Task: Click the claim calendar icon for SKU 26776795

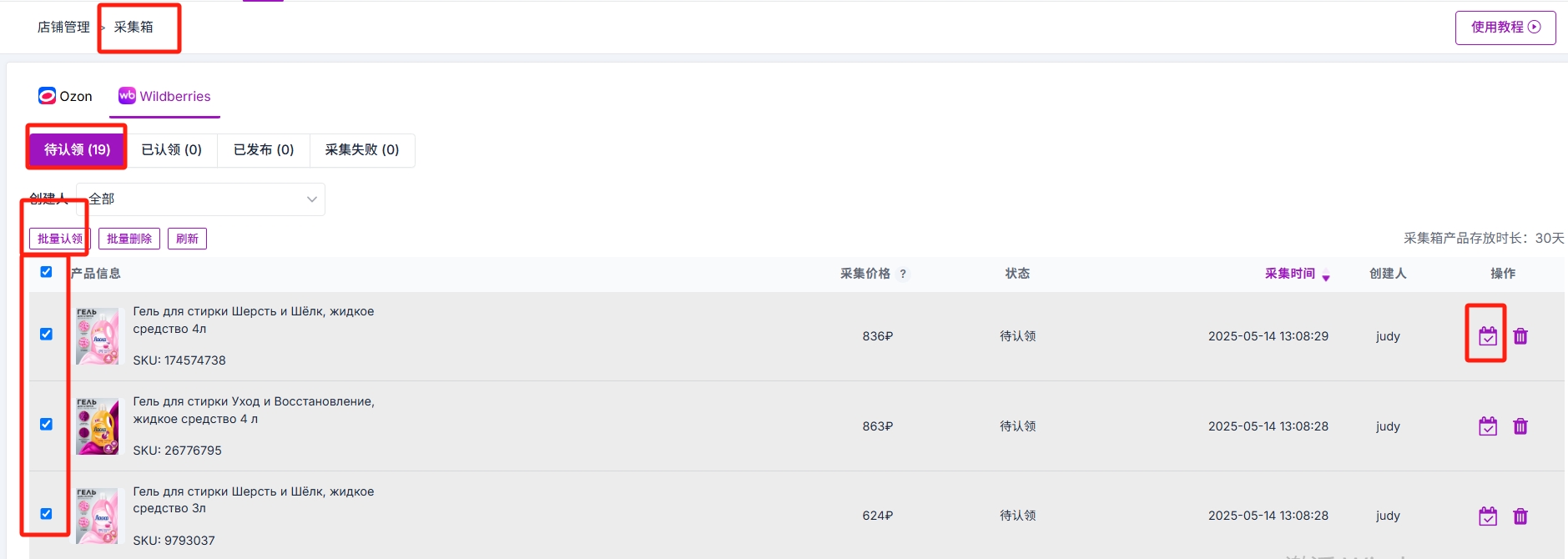Action: coord(1487,426)
